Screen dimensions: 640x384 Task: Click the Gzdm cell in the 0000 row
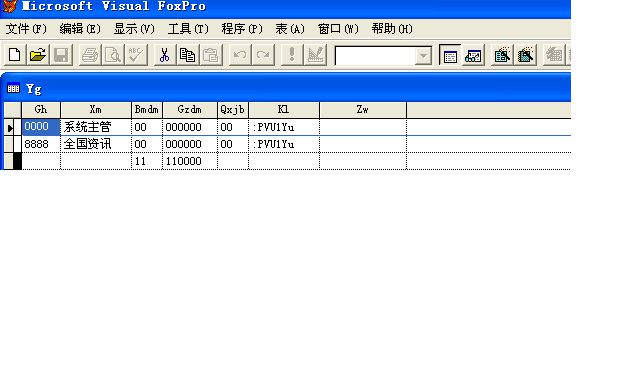coord(190,127)
